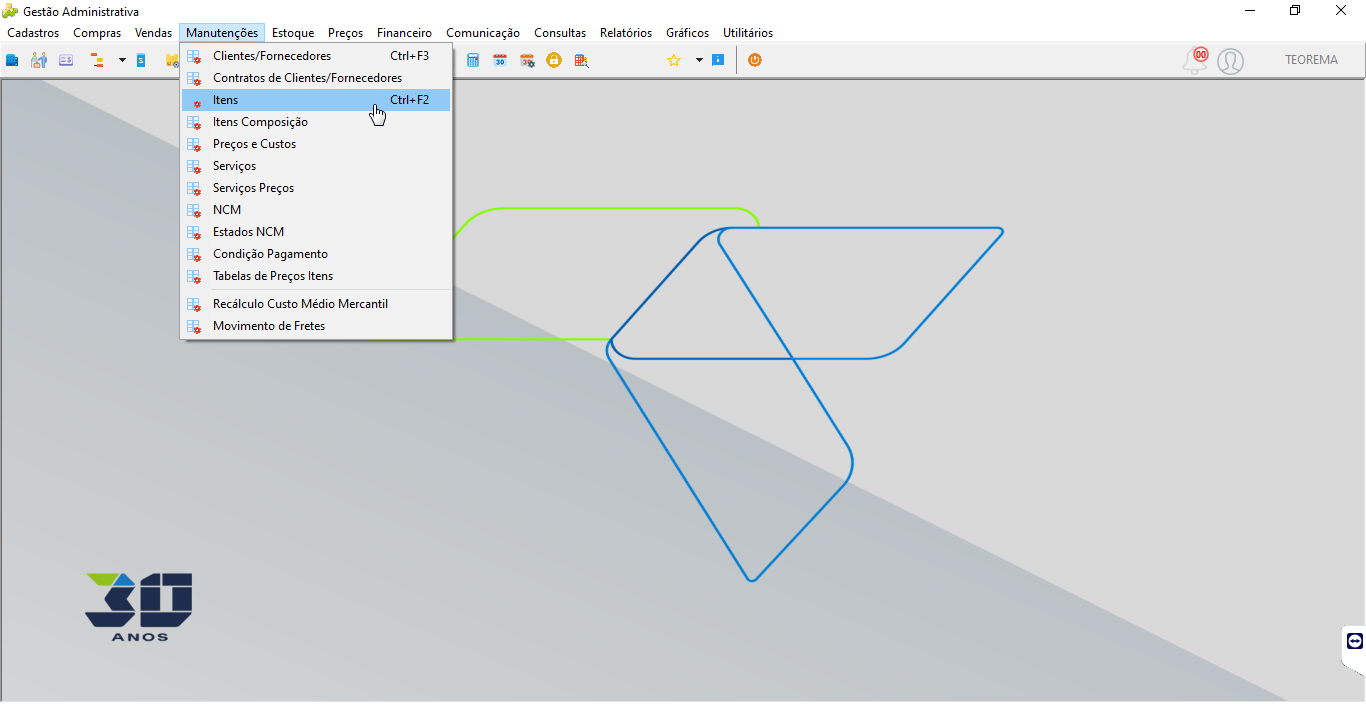Click the blue building icon in toolbar

click(x=12, y=60)
